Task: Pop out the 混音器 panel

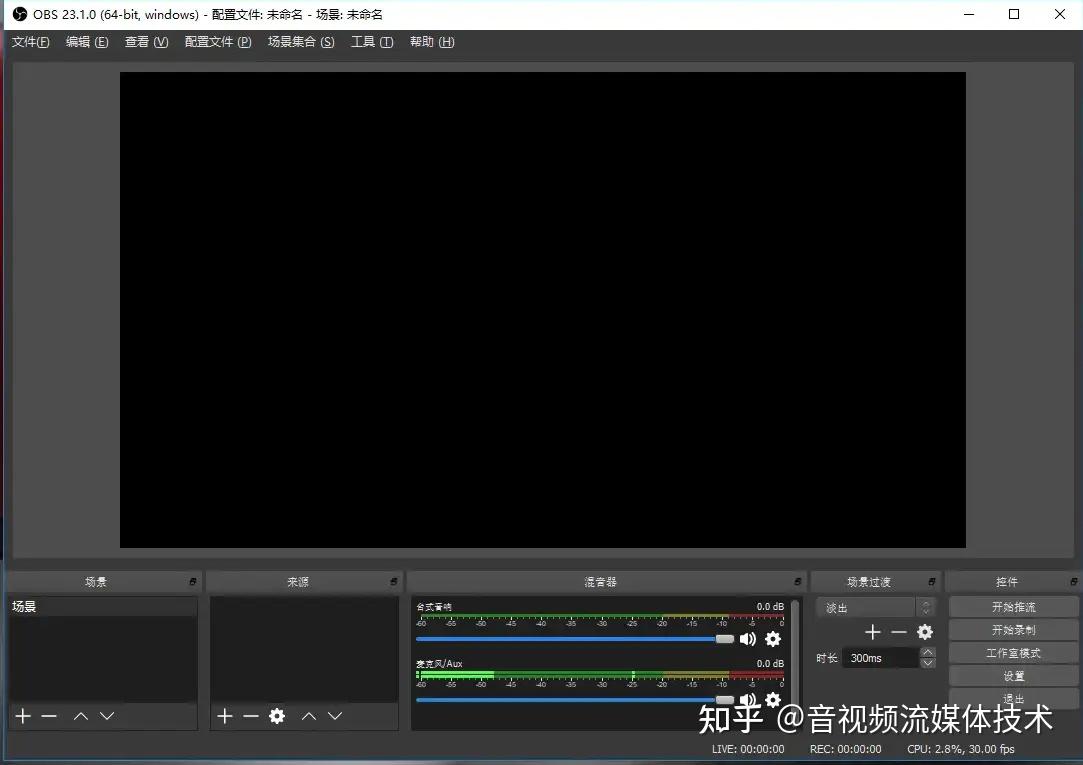Action: tap(797, 581)
